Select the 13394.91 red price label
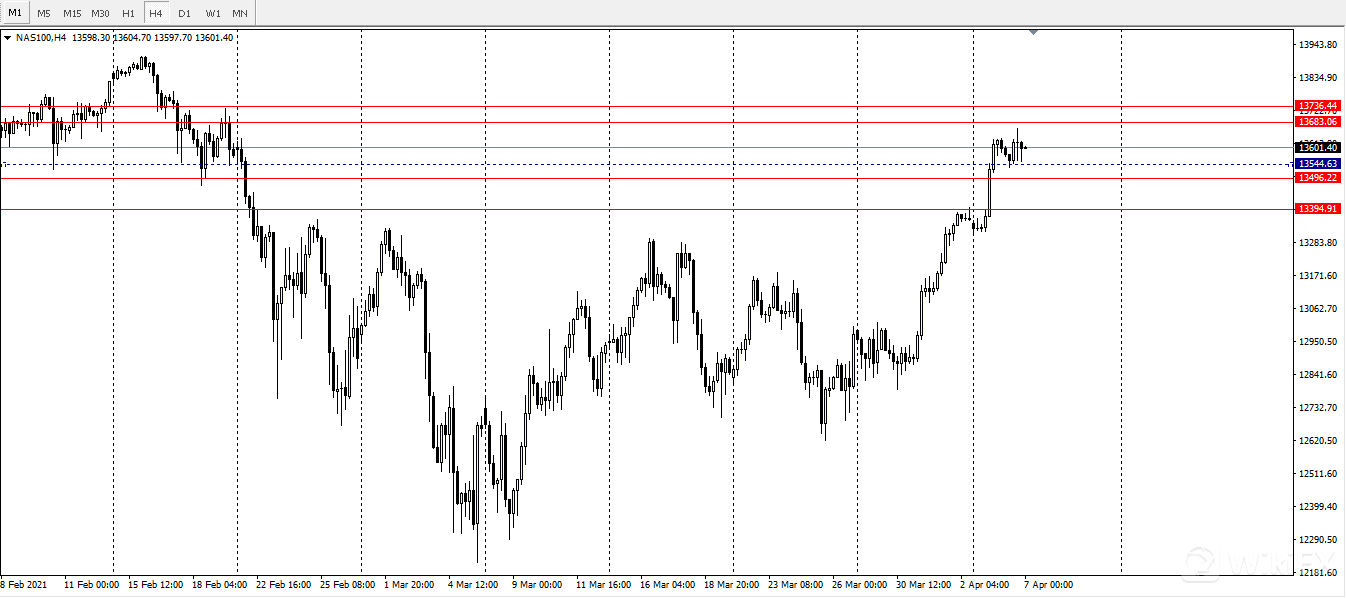This screenshot has height=598, width=1346. pos(1316,208)
